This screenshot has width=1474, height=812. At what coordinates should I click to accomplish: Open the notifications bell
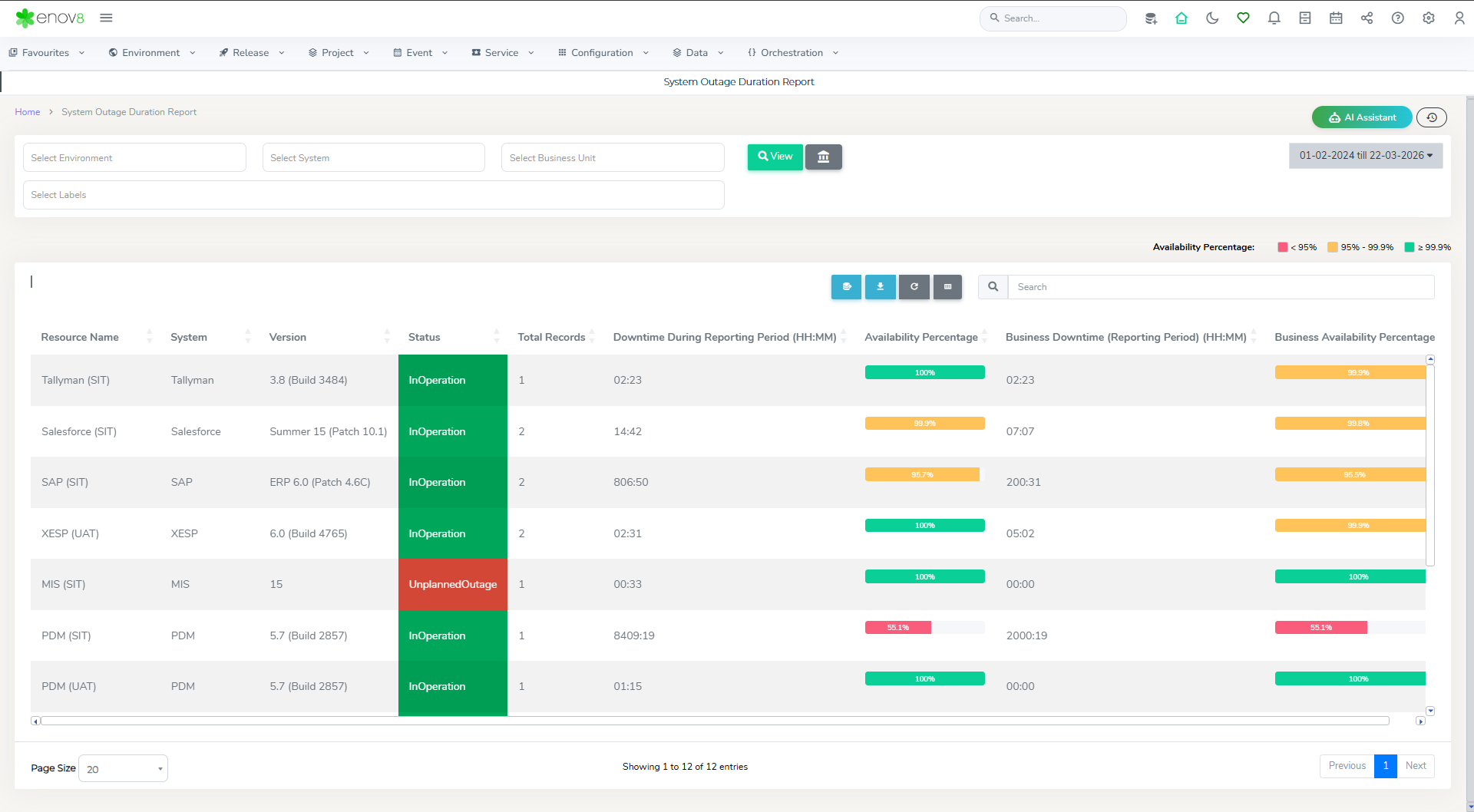[x=1274, y=18]
